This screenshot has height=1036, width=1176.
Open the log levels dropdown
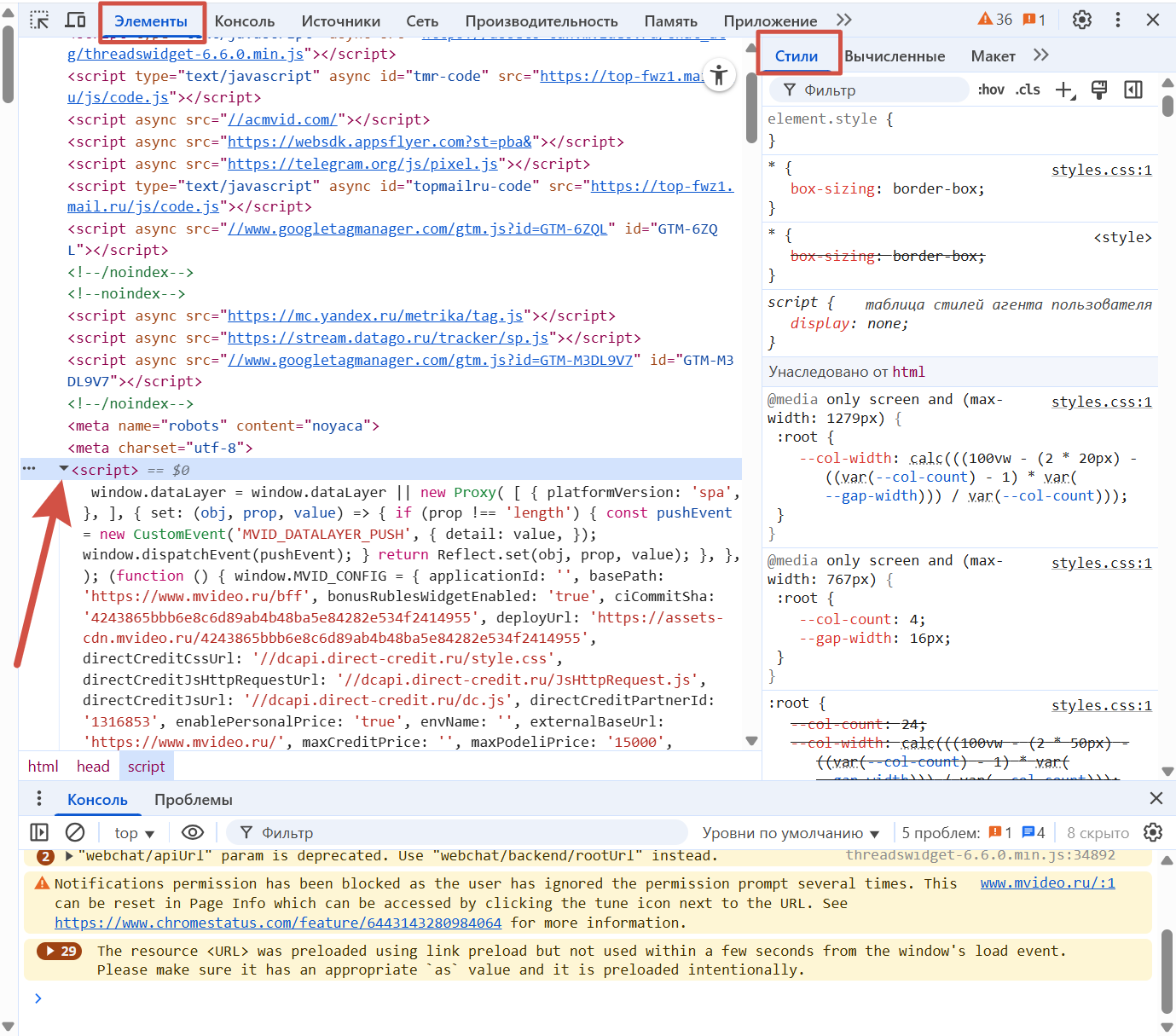pyautogui.click(x=791, y=833)
